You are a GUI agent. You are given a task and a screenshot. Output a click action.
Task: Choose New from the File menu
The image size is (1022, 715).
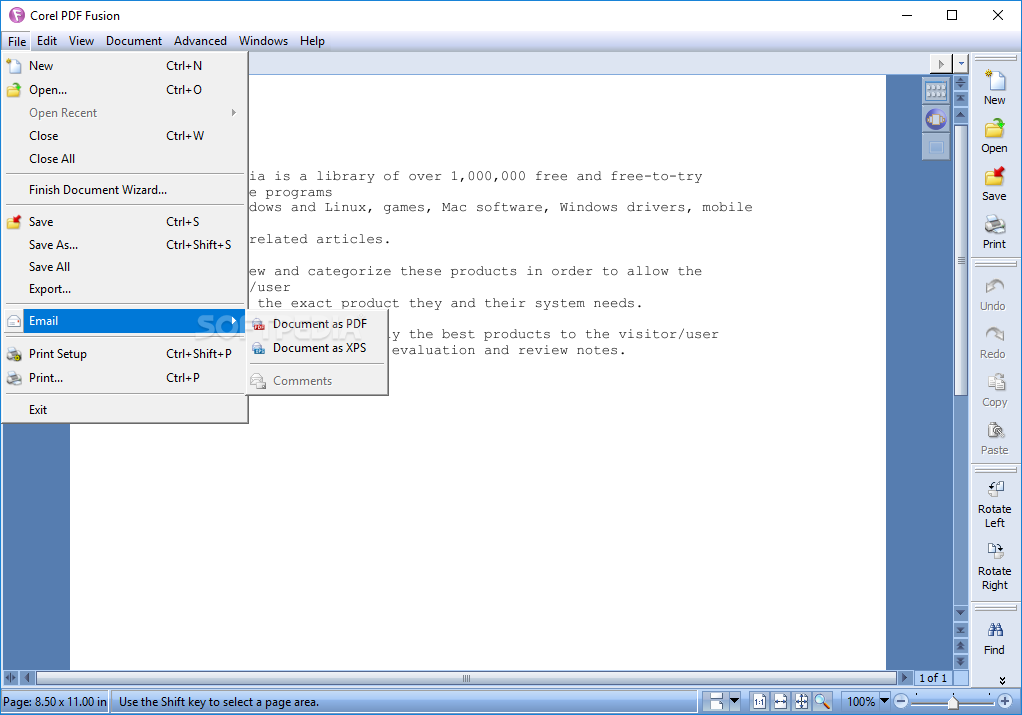click(124, 66)
